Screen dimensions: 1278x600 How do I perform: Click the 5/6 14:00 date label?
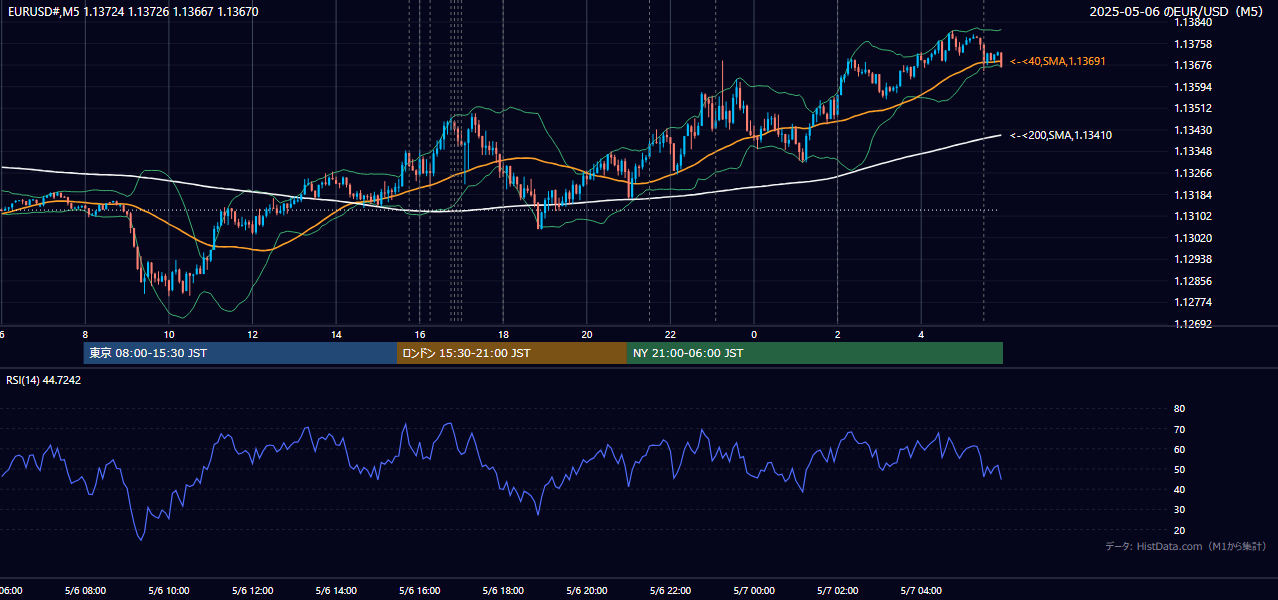(335, 591)
